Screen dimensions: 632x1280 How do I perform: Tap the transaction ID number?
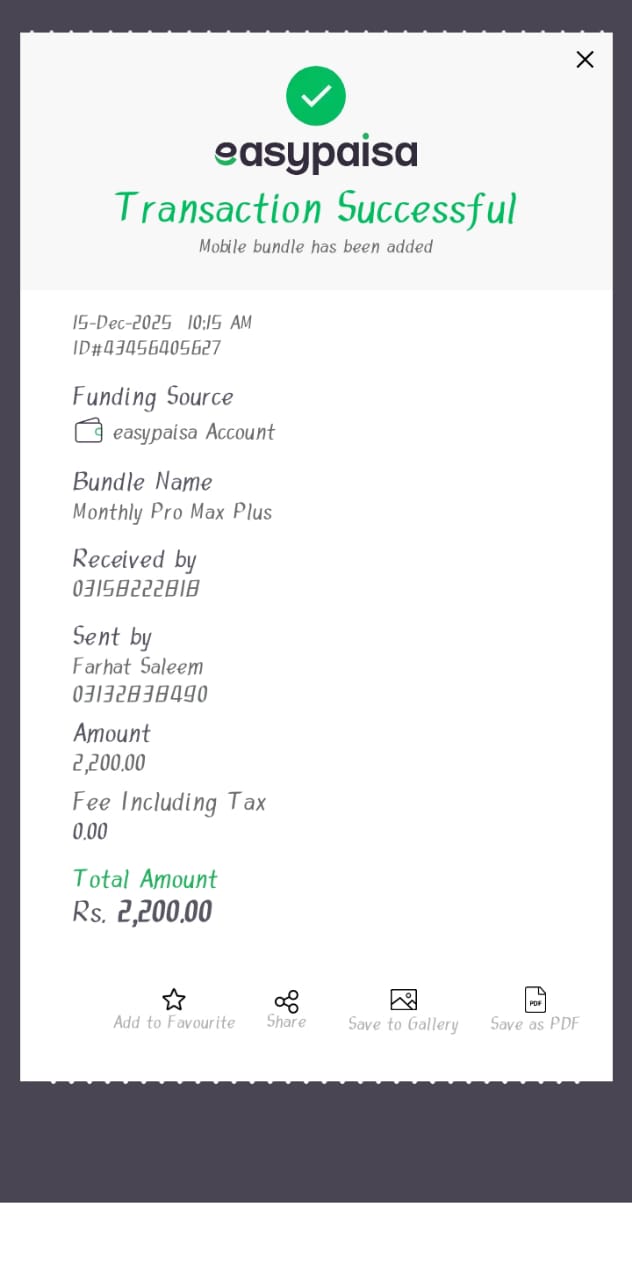(147, 349)
